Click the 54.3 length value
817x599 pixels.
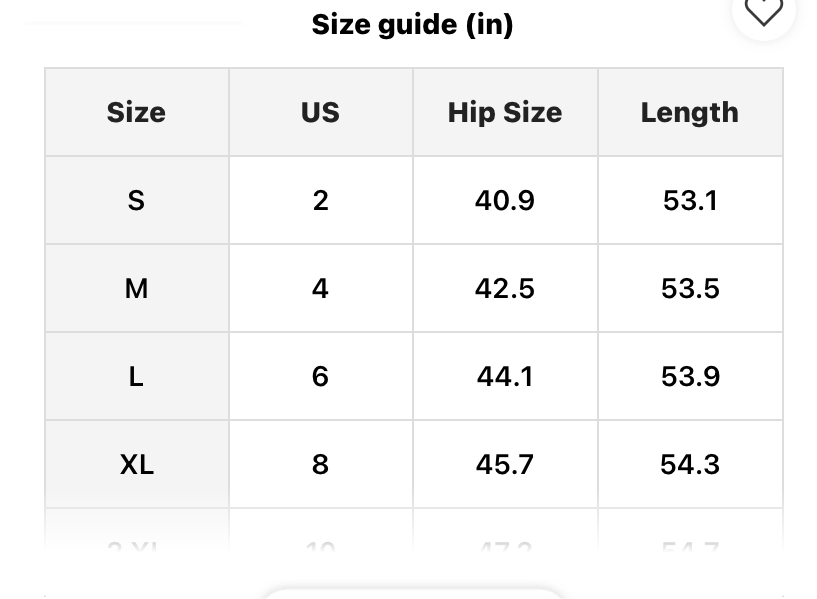(x=690, y=464)
